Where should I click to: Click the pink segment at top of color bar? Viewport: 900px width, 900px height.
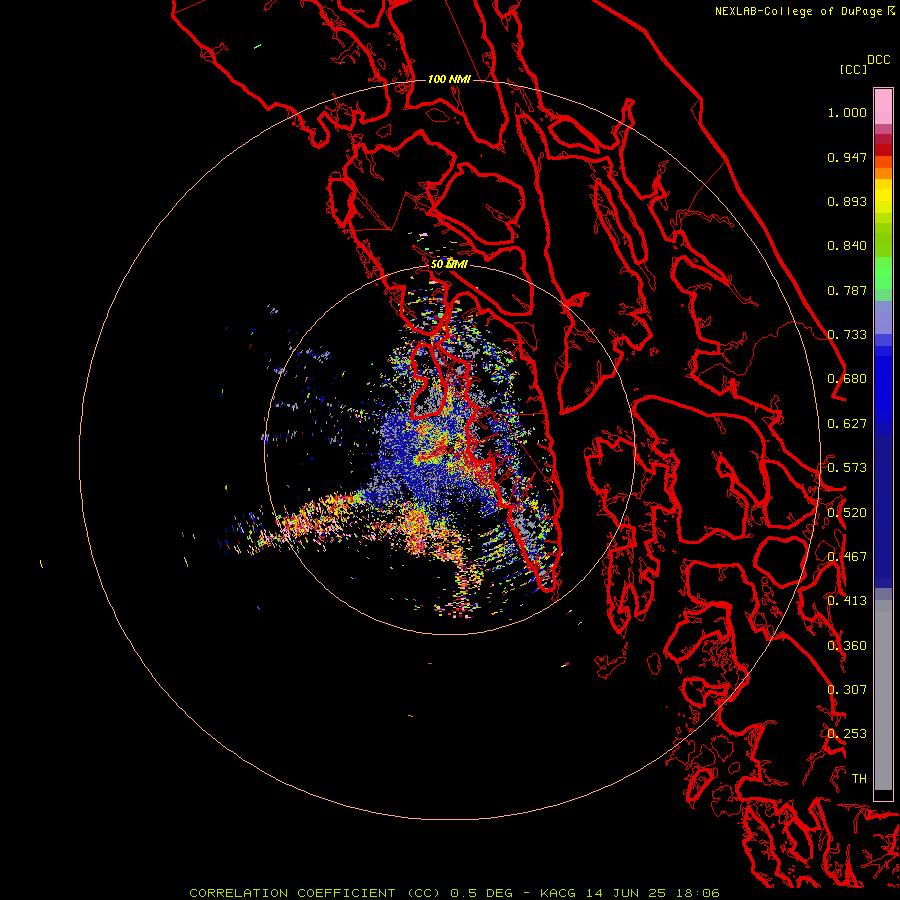[883, 107]
